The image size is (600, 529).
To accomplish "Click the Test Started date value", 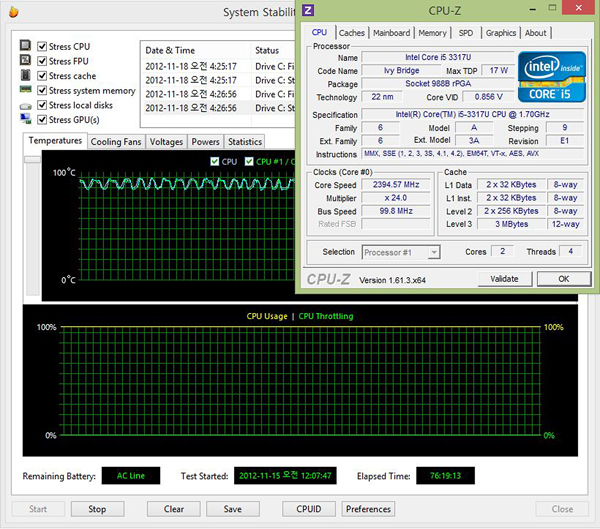I will click(285, 475).
